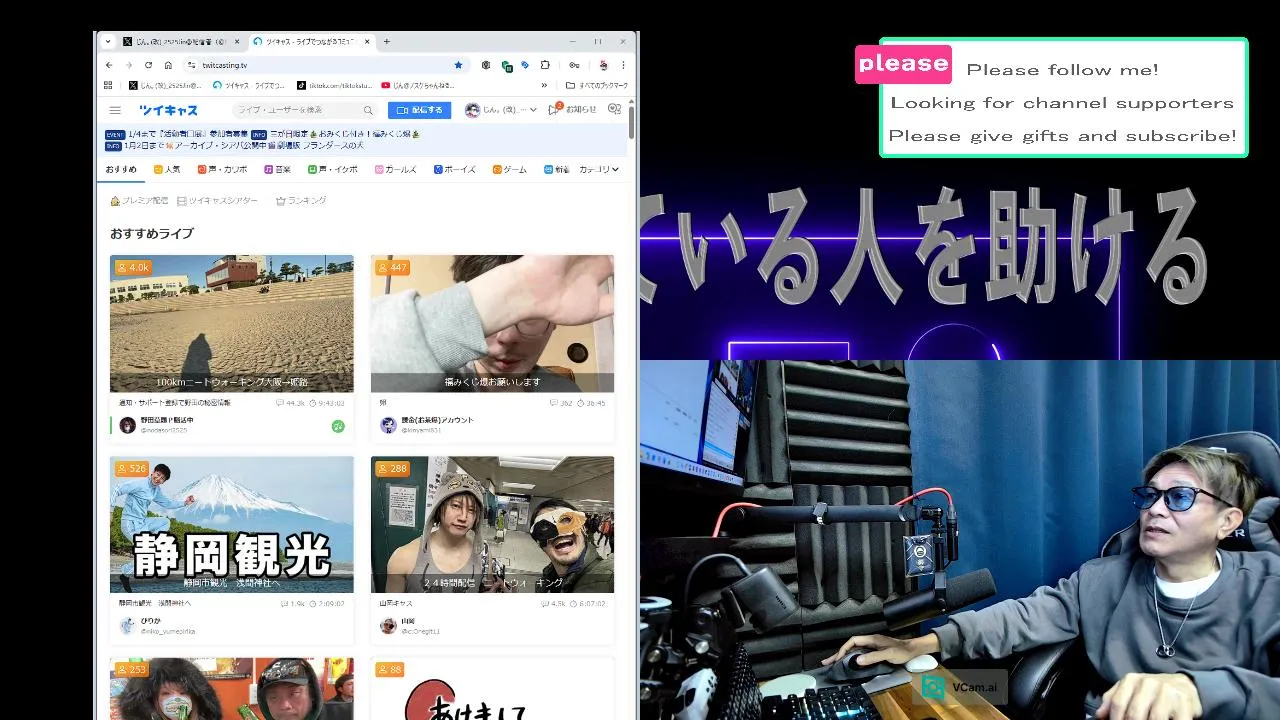Open プレミア配信 link
1280x720 pixels.
click(139, 201)
